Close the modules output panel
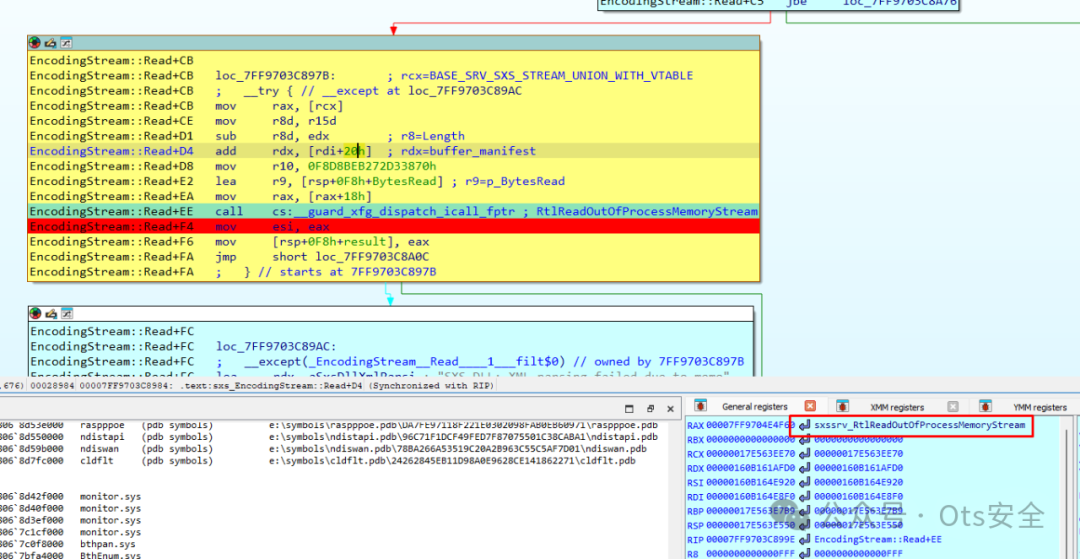 [x=672, y=408]
